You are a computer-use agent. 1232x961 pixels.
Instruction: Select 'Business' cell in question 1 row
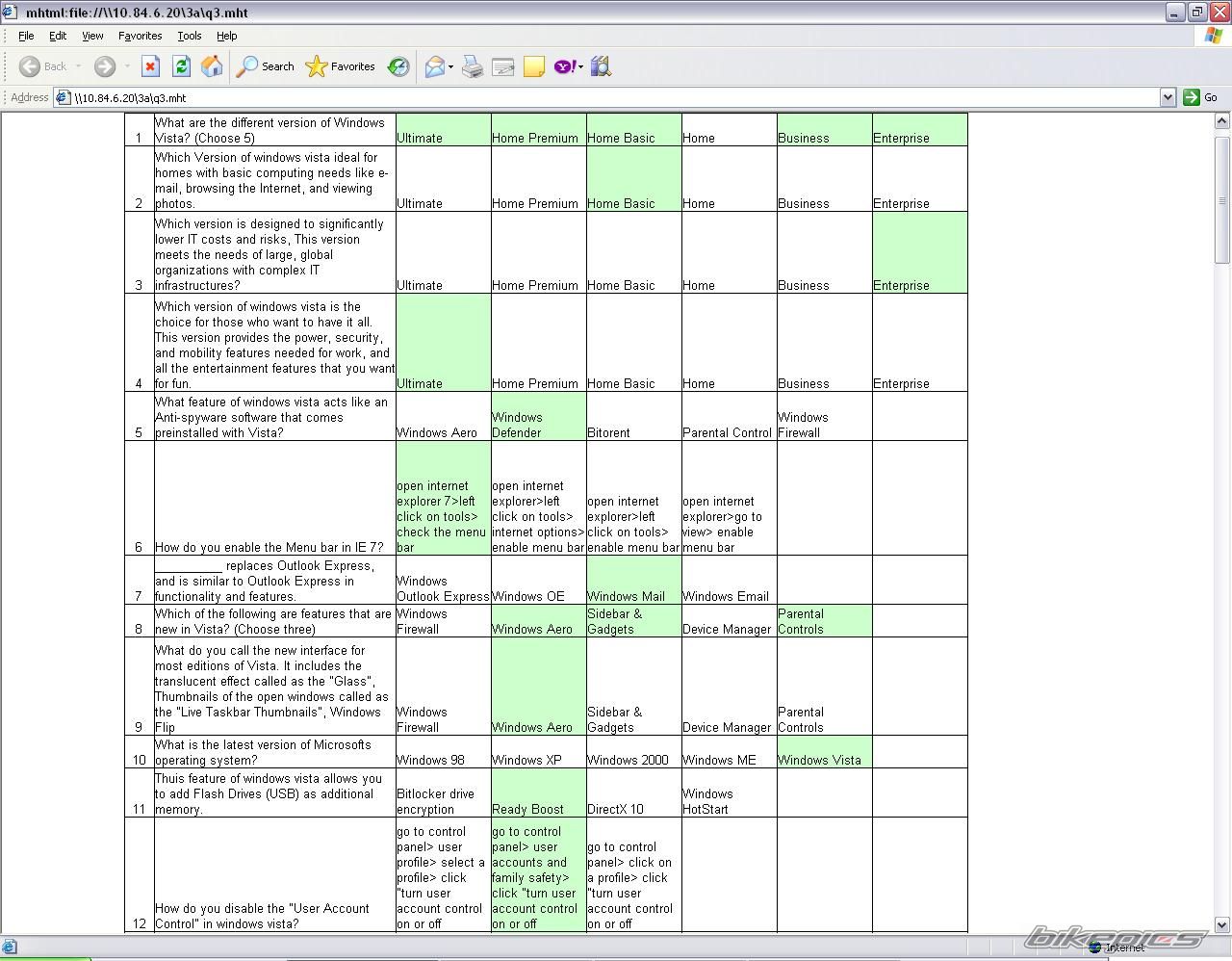[x=825, y=130]
